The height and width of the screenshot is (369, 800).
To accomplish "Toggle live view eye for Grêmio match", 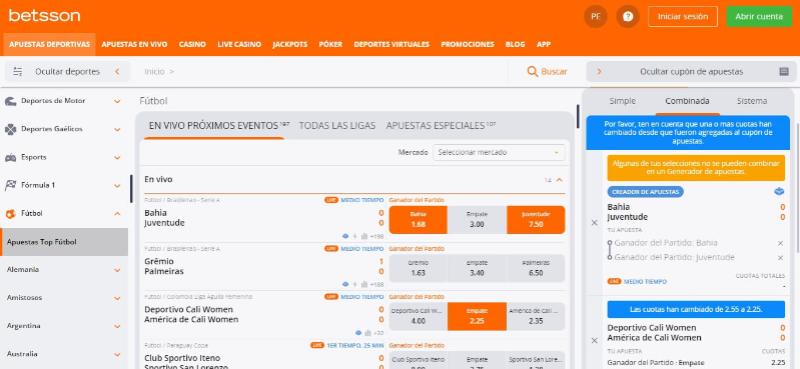I will click(x=345, y=284).
